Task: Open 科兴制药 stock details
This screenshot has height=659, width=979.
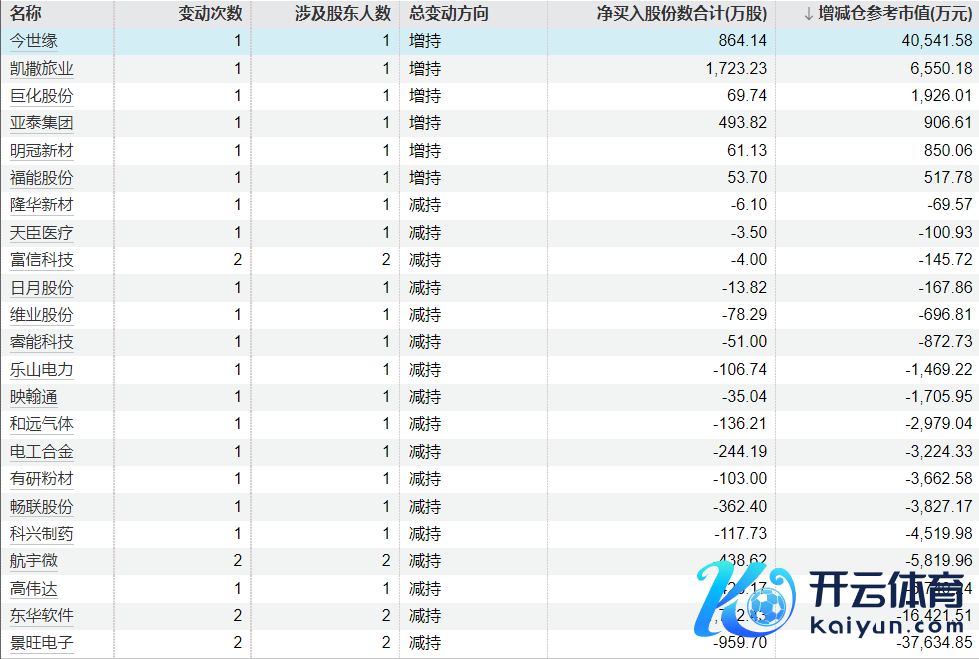Action: (x=41, y=533)
